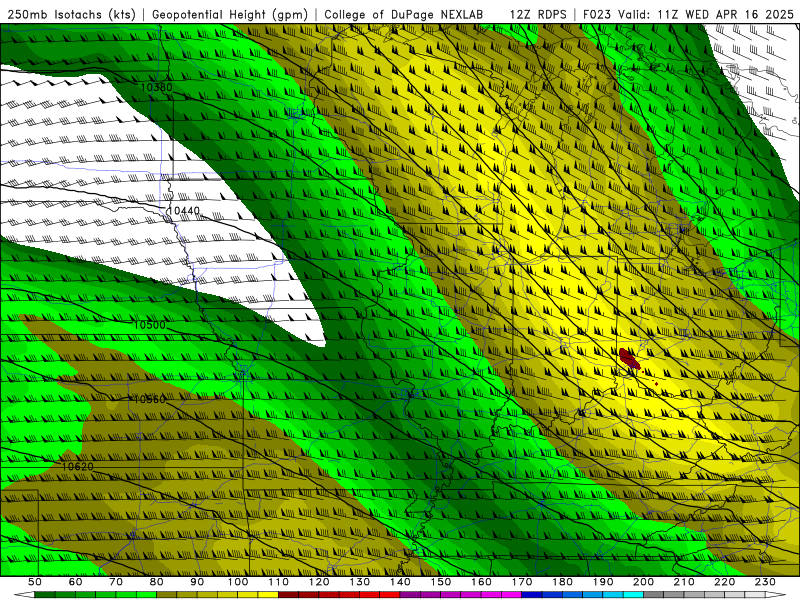Click the 10500 height contour label
The width and height of the screenshot is (800, 600).
[149, 325]
